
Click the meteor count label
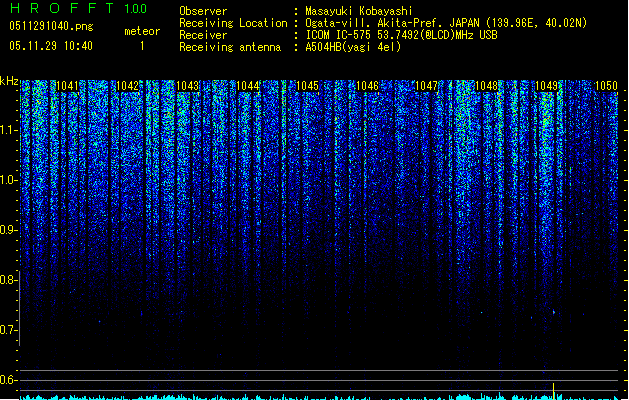(x=142, y=31)
